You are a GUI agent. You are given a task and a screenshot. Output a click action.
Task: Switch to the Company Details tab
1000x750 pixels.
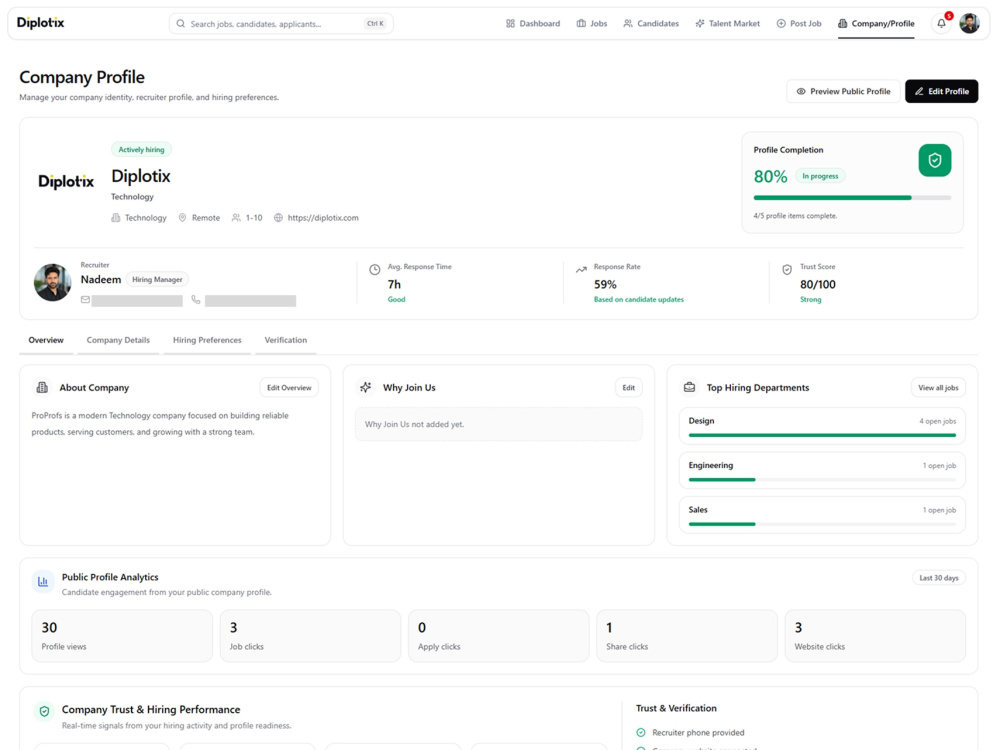(x=118, y=340)
